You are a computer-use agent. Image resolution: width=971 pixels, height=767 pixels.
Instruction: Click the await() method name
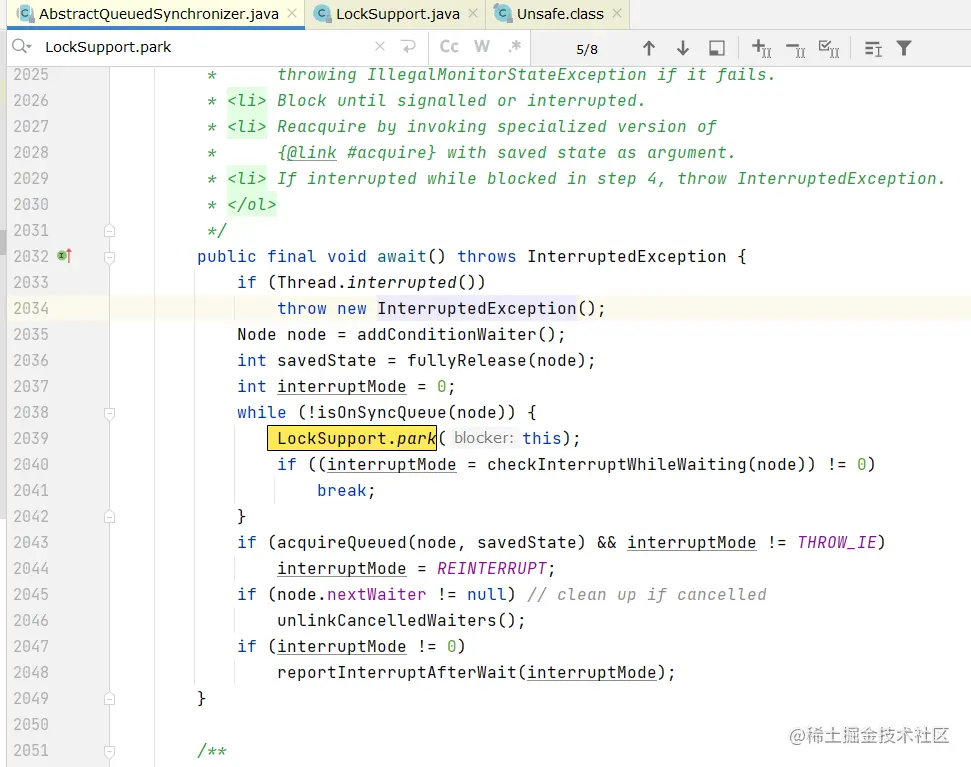click(x=402, y=256)
